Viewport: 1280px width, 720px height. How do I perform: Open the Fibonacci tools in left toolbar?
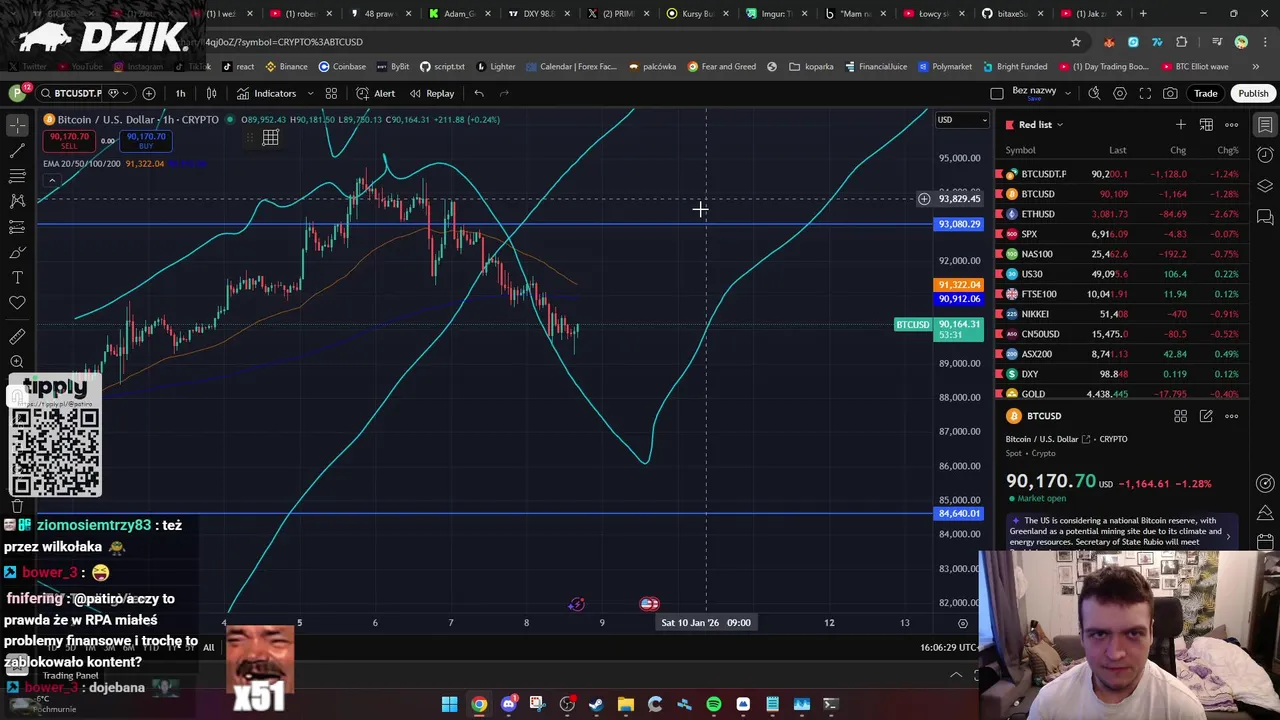tap(17, 176)
